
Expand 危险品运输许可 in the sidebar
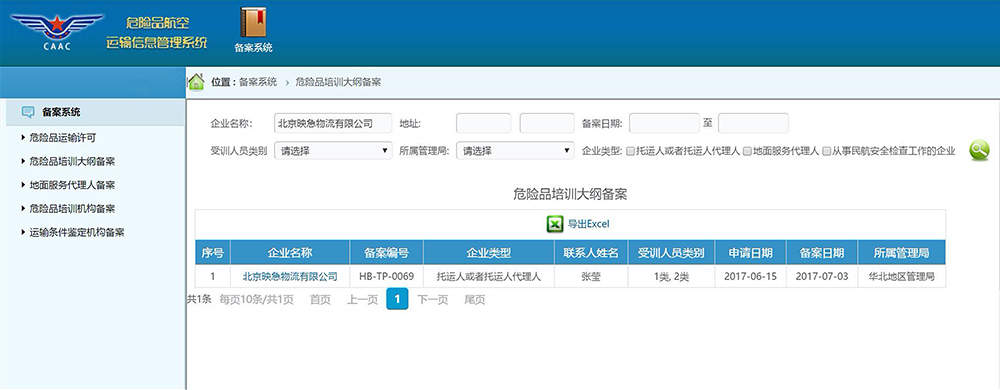[x=62, y=138]
